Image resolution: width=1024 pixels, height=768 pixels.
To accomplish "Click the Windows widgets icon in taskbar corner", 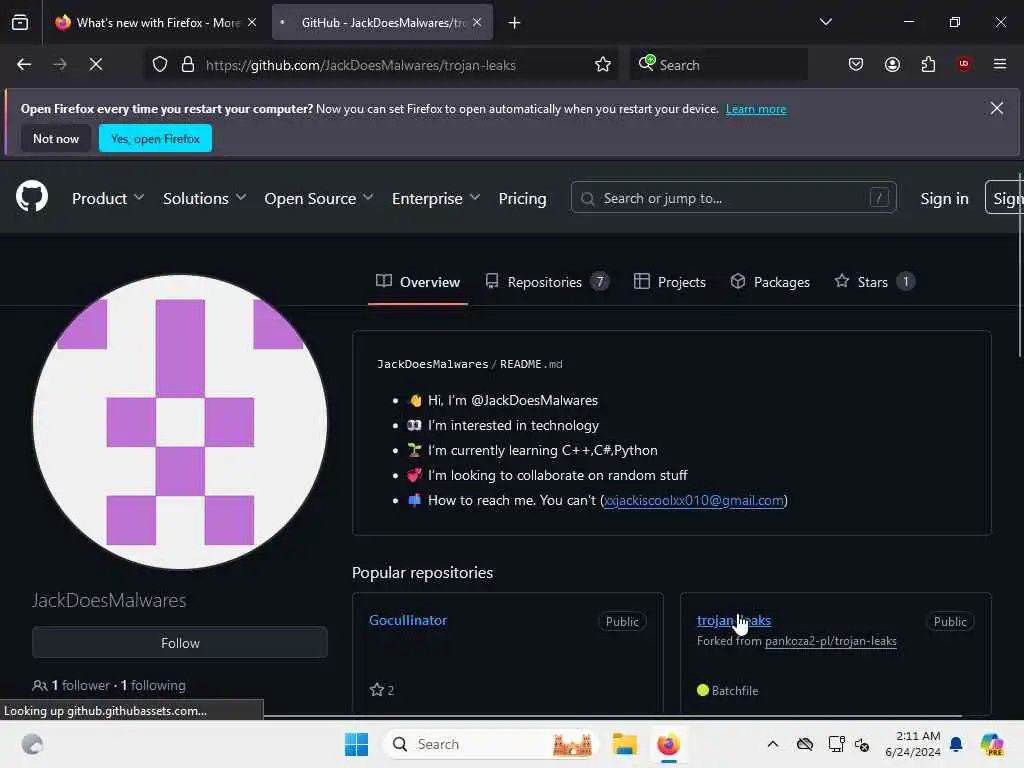I will 32,744.
